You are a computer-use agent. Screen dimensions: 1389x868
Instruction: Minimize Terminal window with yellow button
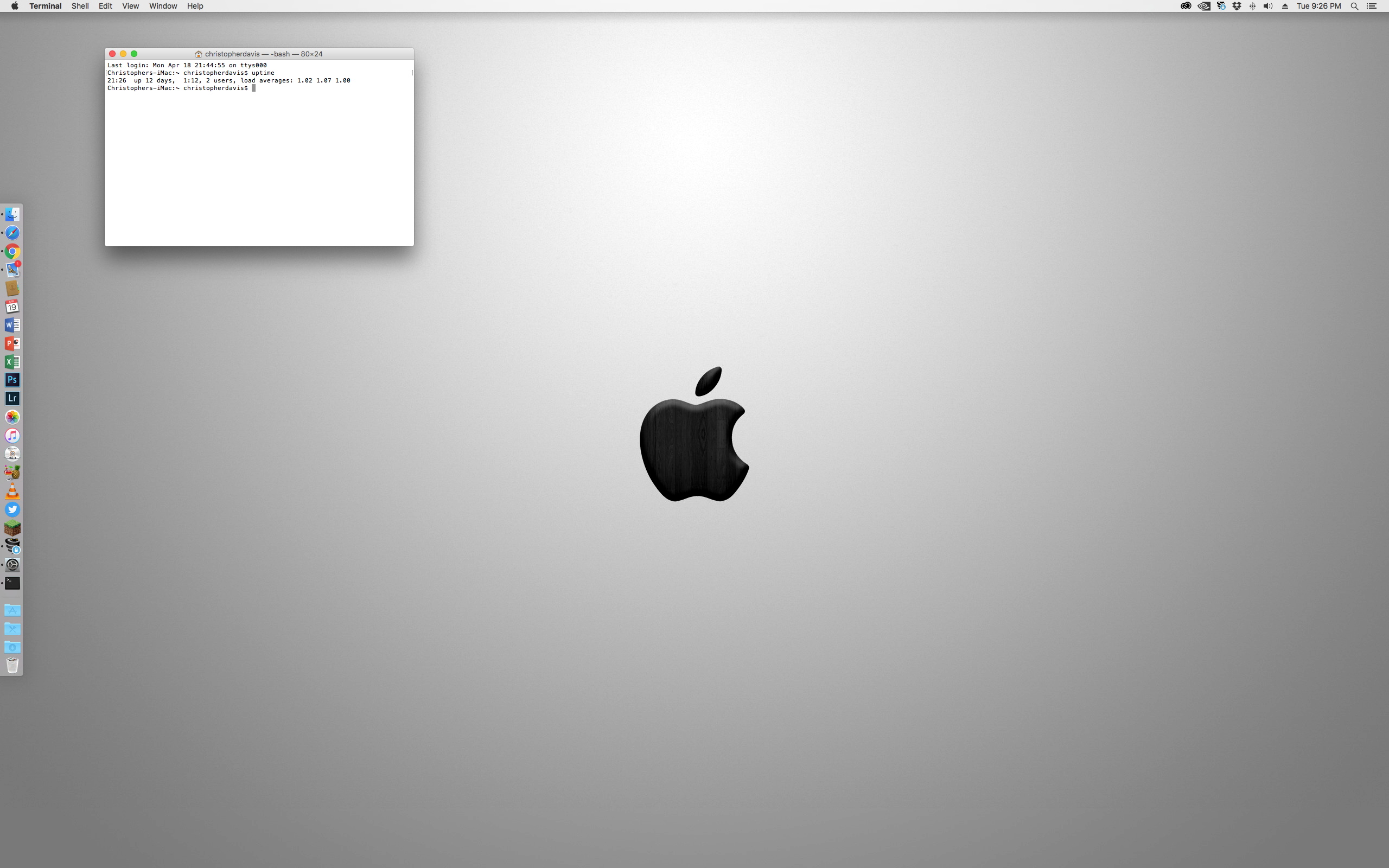[x=123, y=54]
